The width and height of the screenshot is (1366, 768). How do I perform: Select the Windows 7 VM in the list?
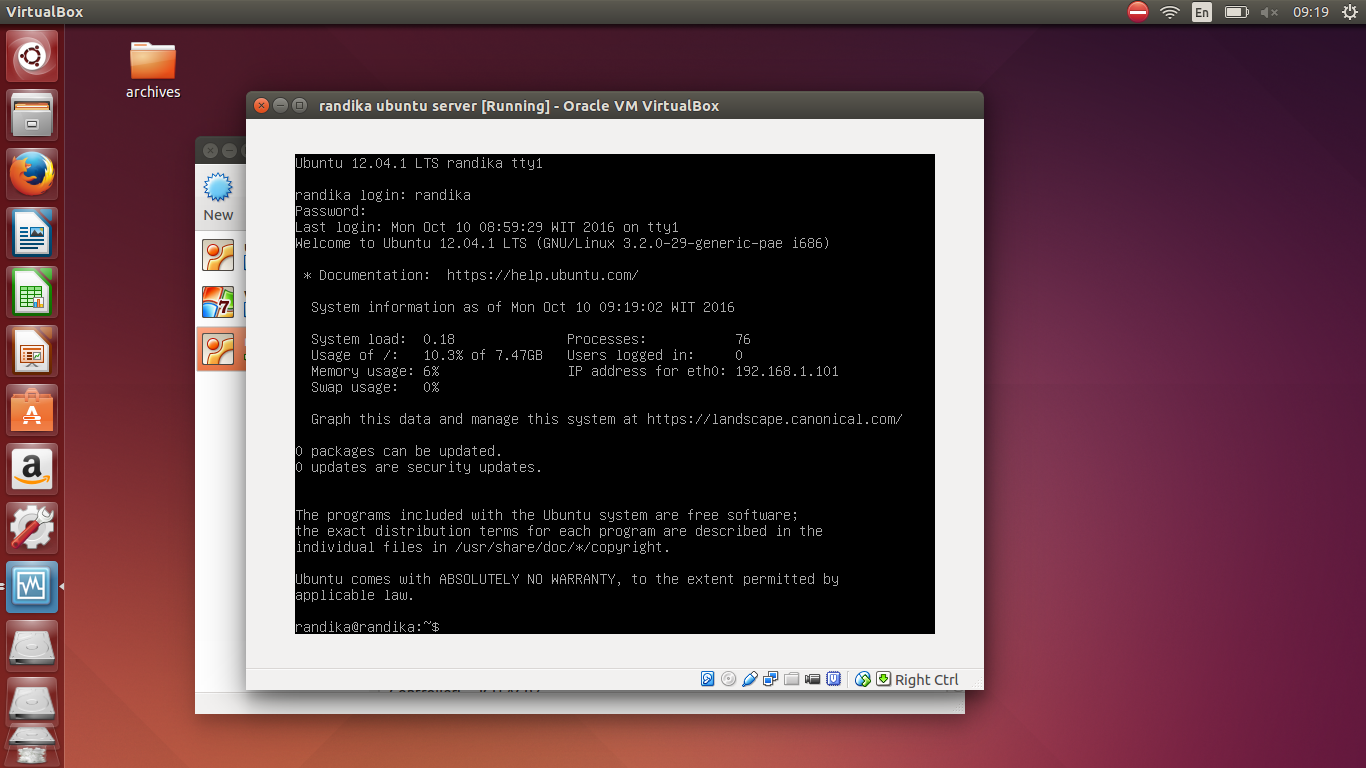coord(218,300)
